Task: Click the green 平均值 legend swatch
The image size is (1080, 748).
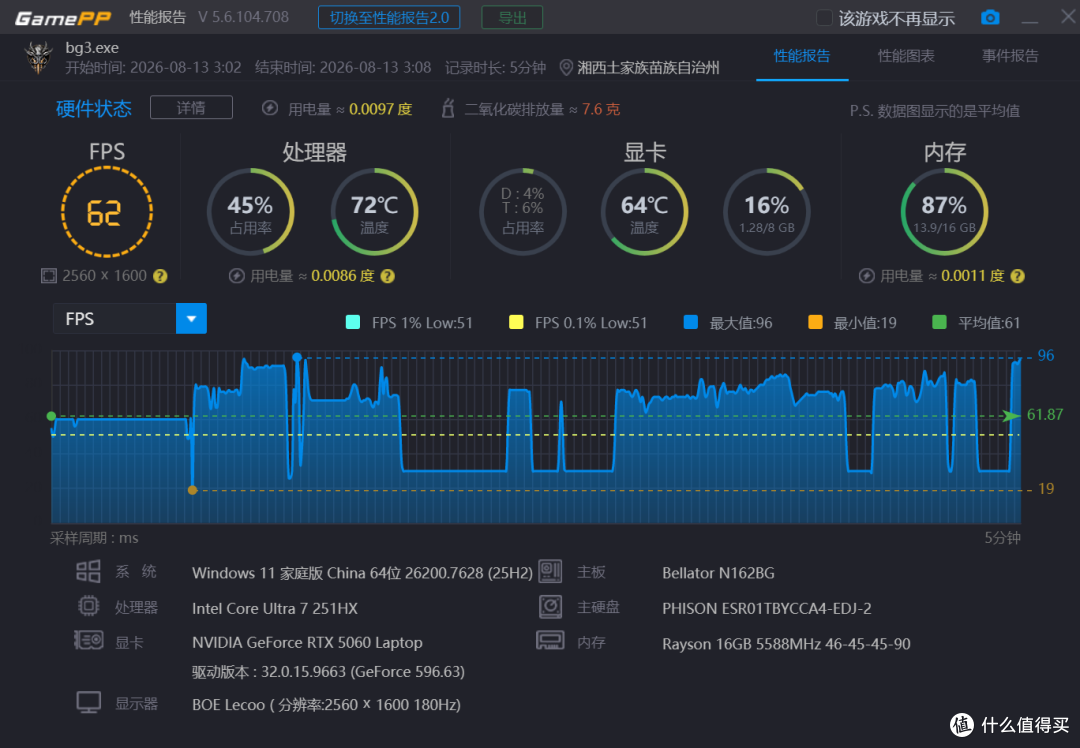Action: click(939, 322)
